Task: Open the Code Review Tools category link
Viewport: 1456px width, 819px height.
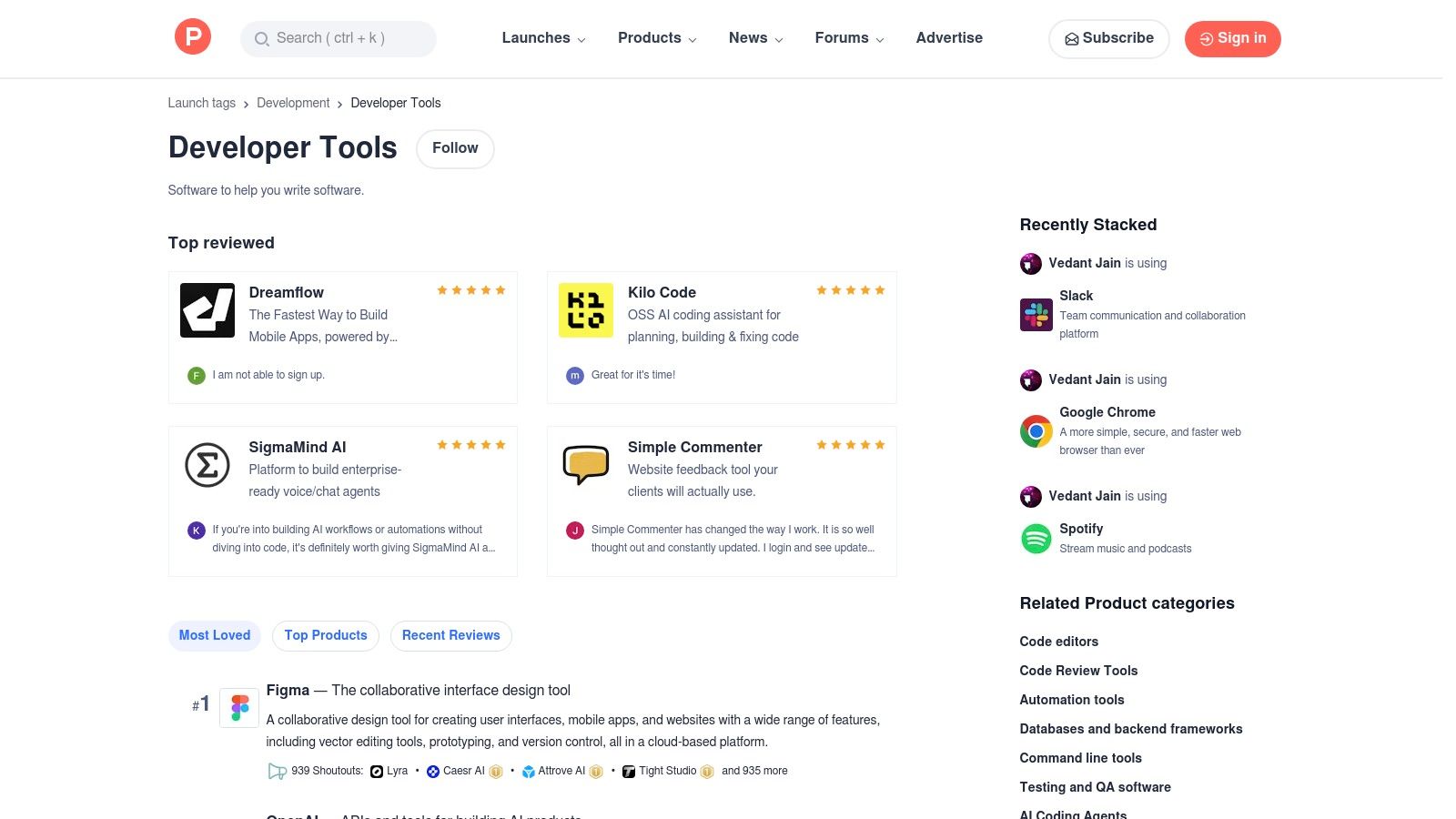Action: point(1078,671)
